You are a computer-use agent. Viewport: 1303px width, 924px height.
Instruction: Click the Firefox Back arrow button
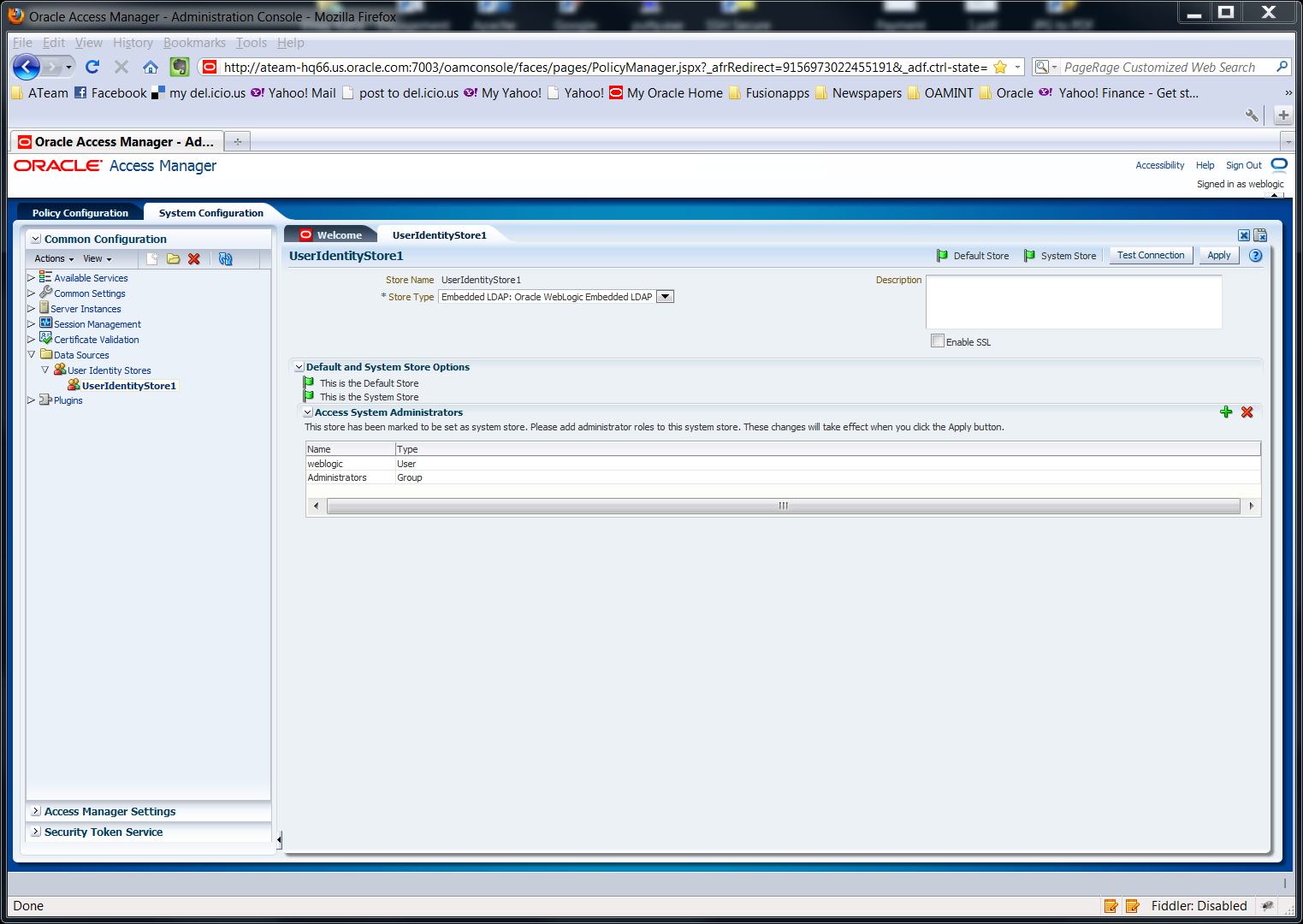(x=27, y=67)
